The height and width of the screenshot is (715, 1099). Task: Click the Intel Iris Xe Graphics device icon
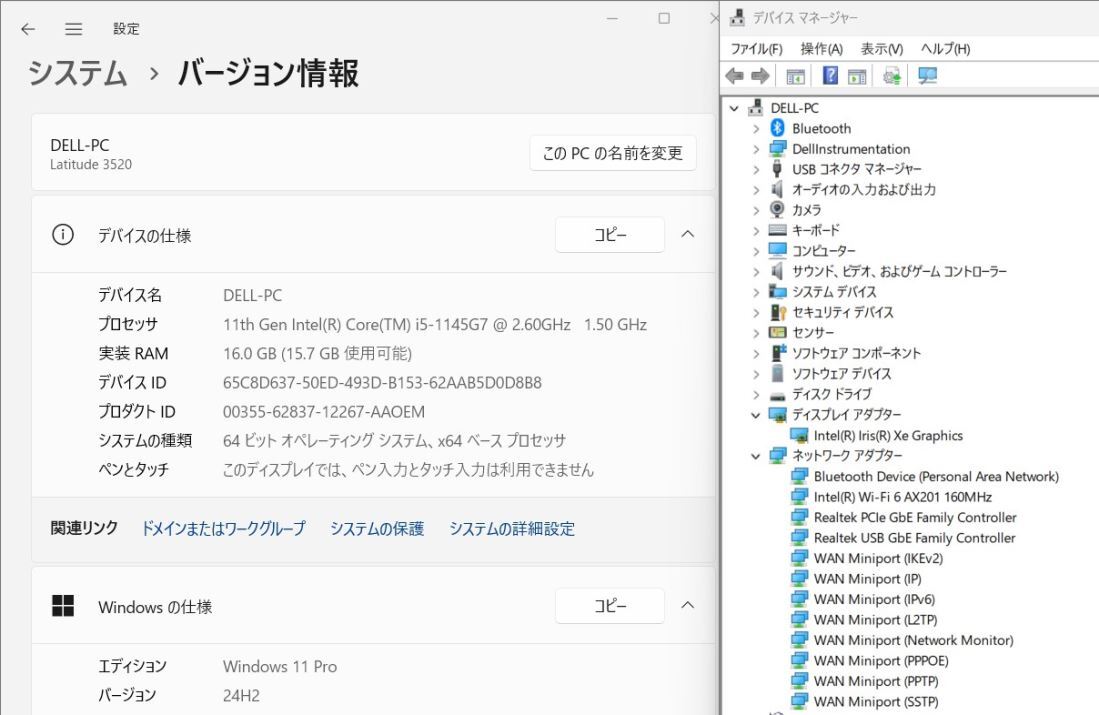point(799,435)
